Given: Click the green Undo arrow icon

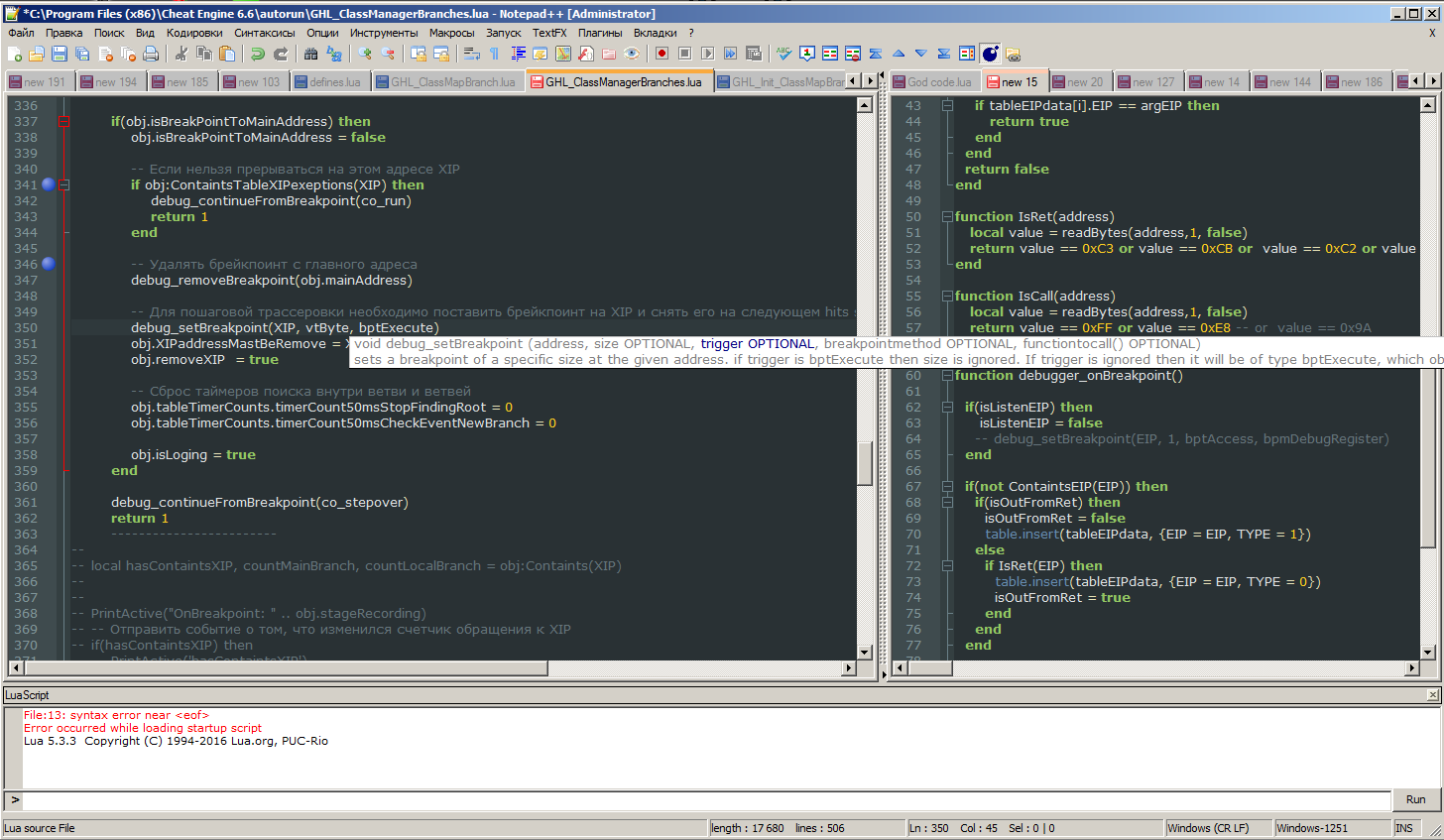Looking at the screenshot, I should [x=257, y=54].
